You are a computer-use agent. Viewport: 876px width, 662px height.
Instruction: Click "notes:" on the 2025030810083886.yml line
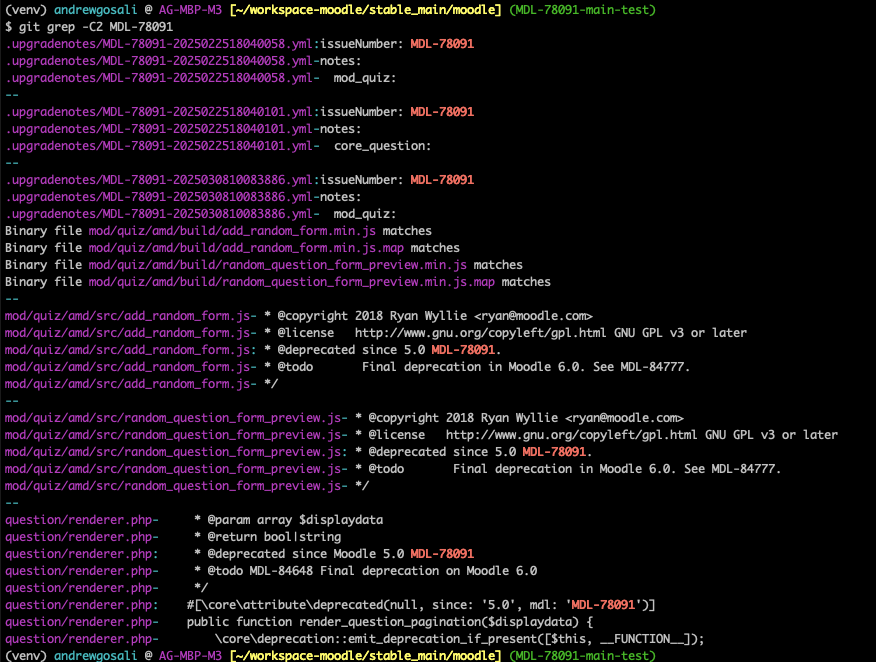[x=340, y=197]
